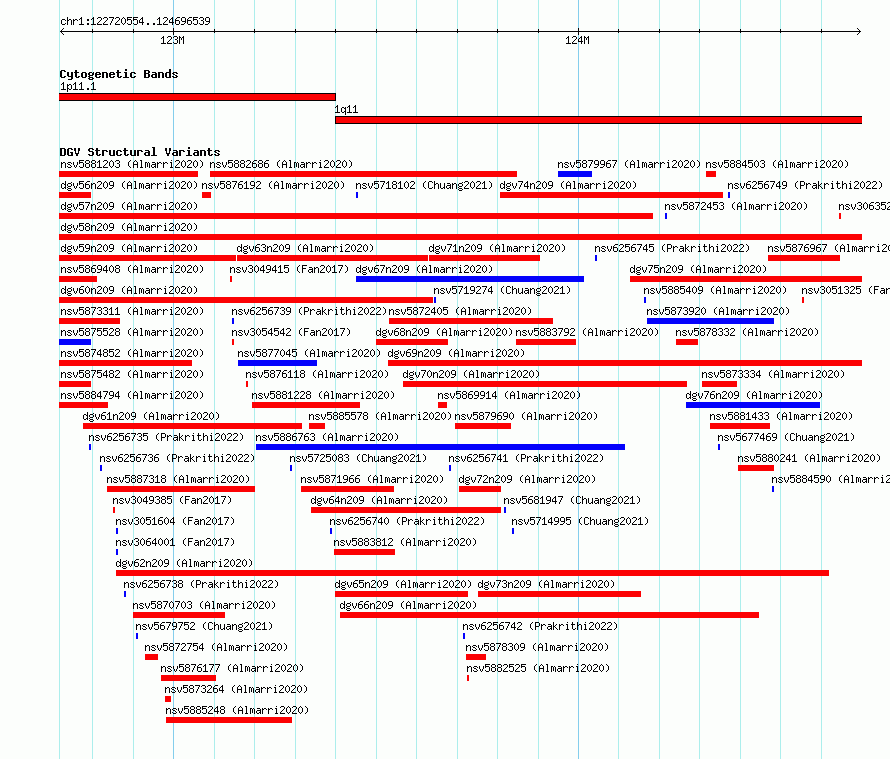The width and height of the screenshot is (890, 759).
Task: Open dgv74n209 (Almarri2020) variant
Action: point(611,195)
